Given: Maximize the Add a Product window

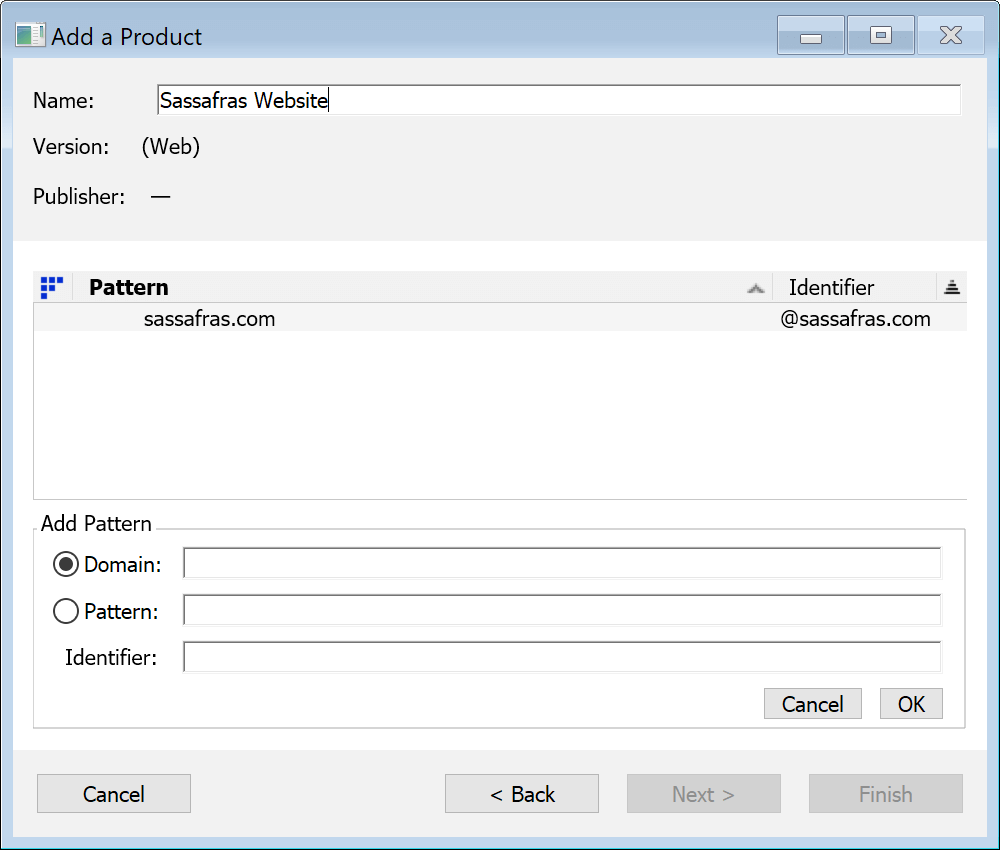Looking at the screenshot, I should click(880, 34).
